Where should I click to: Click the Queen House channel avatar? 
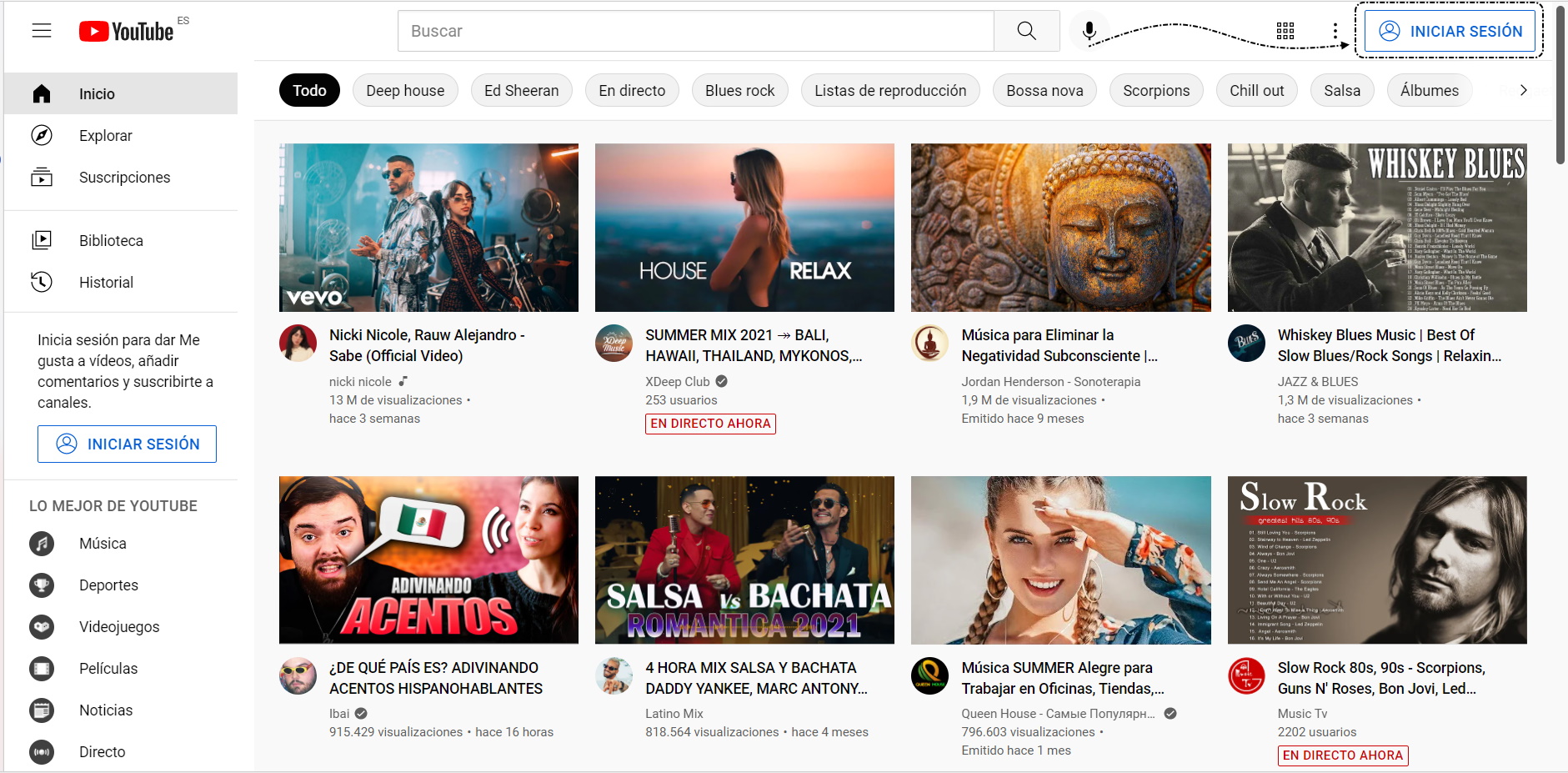pyautogui.click(x=929, y=675)
